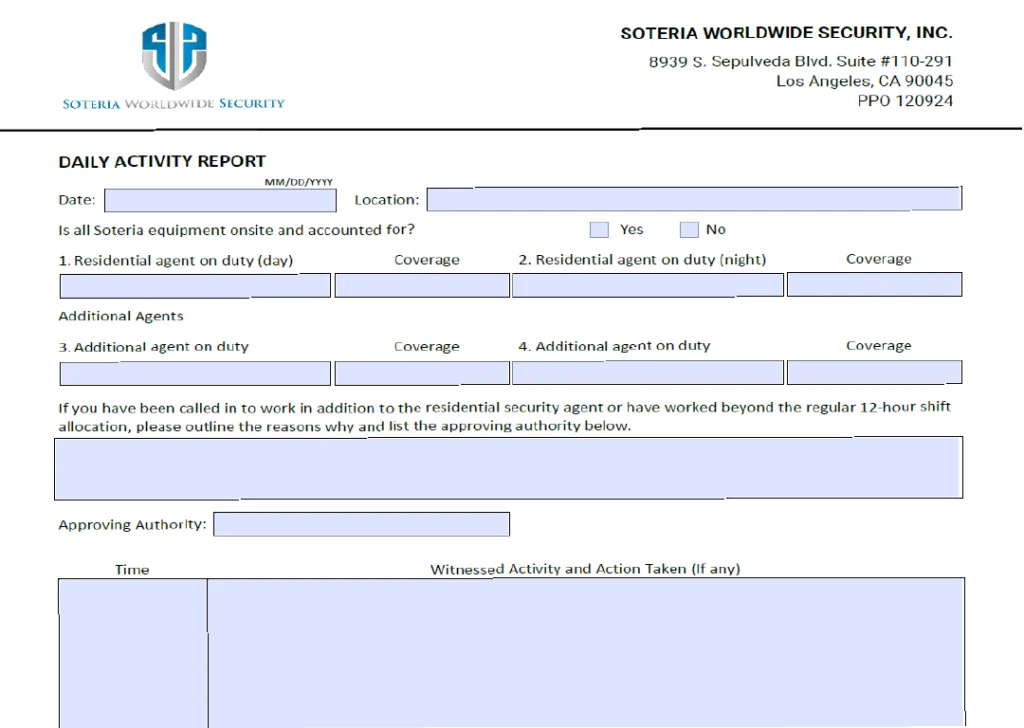Select the residential agent on duty (night) field
The width and height of the screenshot is (1024, 728).
coord(647,286)
